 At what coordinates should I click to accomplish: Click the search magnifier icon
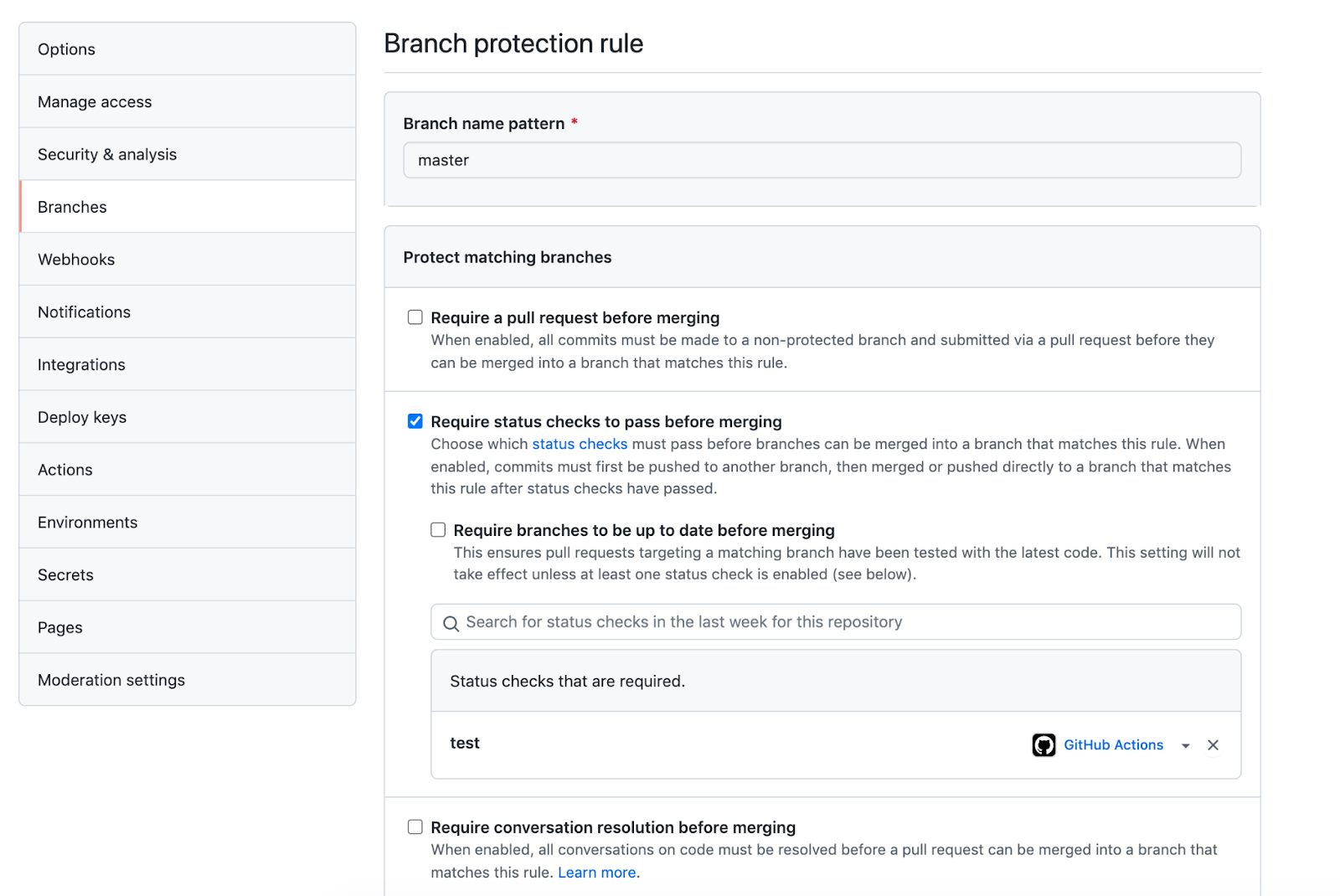click(451, 623)
